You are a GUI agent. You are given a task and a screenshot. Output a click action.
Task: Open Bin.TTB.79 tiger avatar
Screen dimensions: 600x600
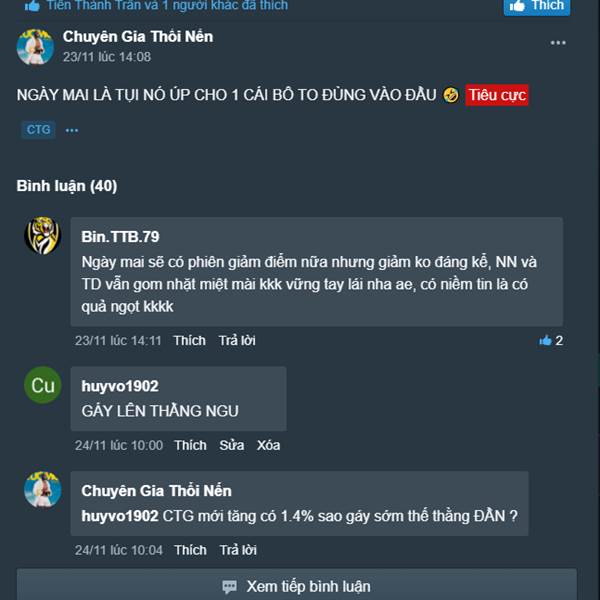pos(42,236)
